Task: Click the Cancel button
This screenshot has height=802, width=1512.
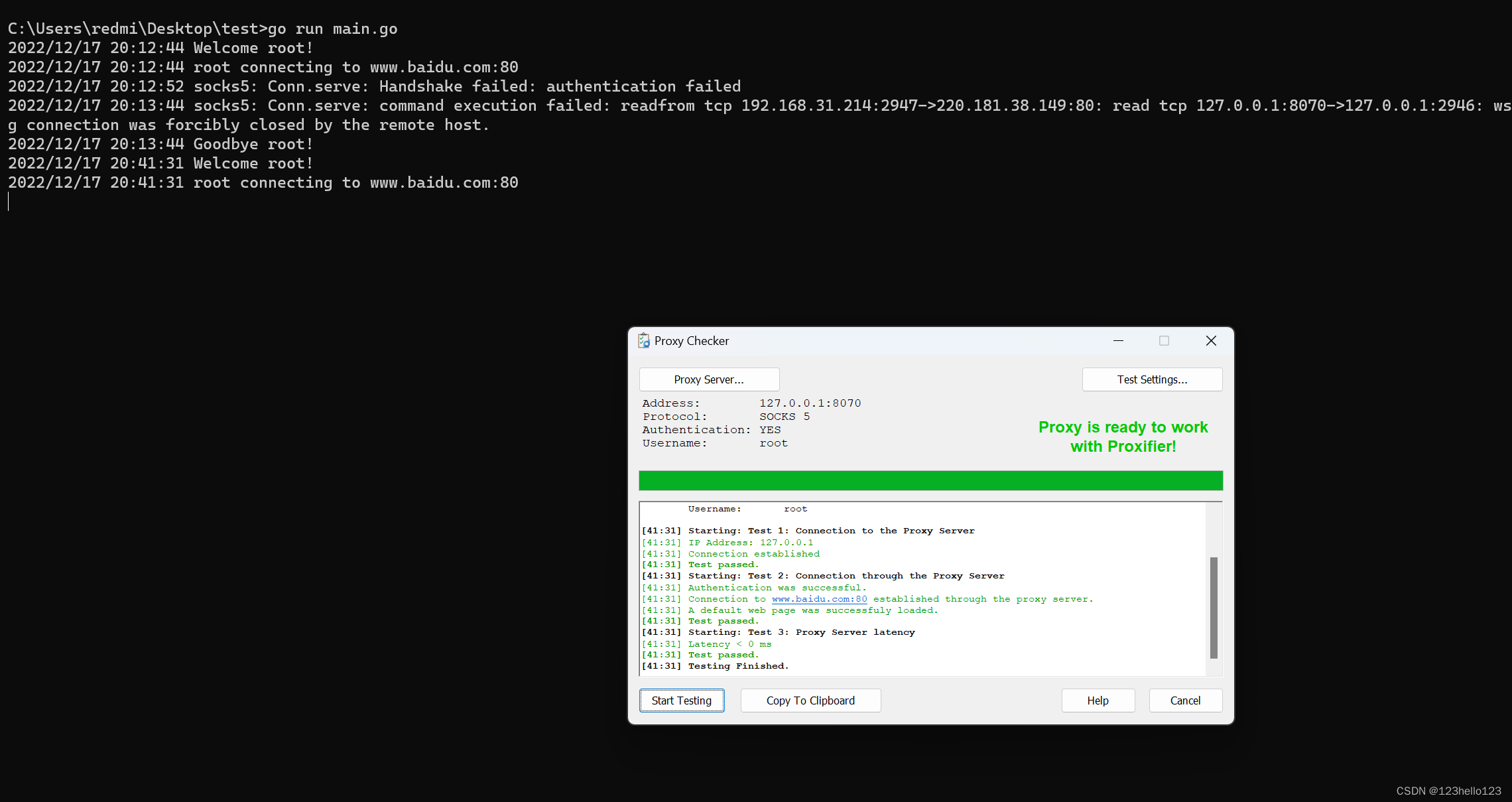Action: pyautogui.click(x=1185, y=701)
